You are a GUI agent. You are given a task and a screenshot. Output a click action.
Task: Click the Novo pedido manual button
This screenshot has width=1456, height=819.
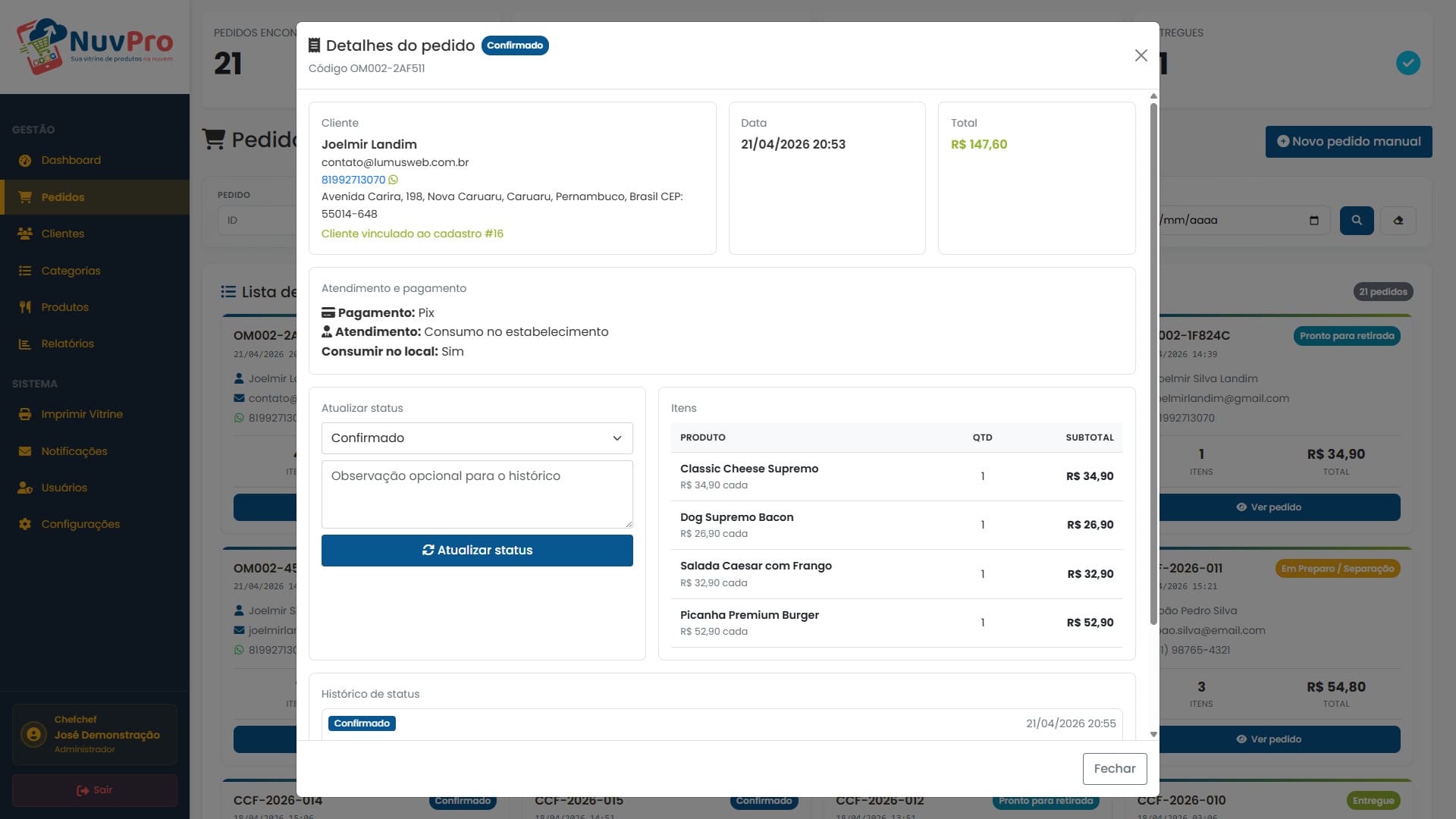coord(1348,142)
